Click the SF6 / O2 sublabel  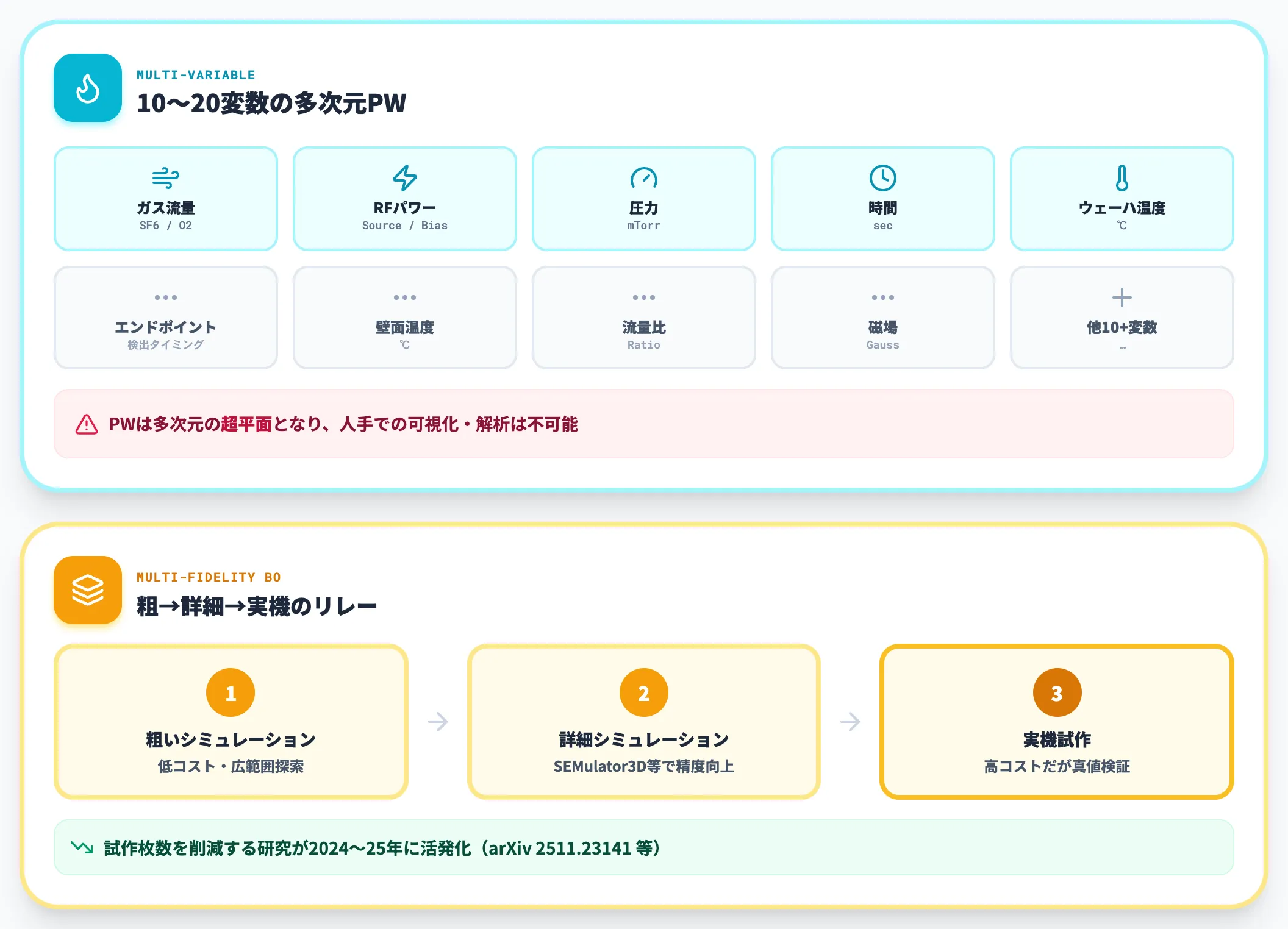pyautogui.click(x=166, y=226)
